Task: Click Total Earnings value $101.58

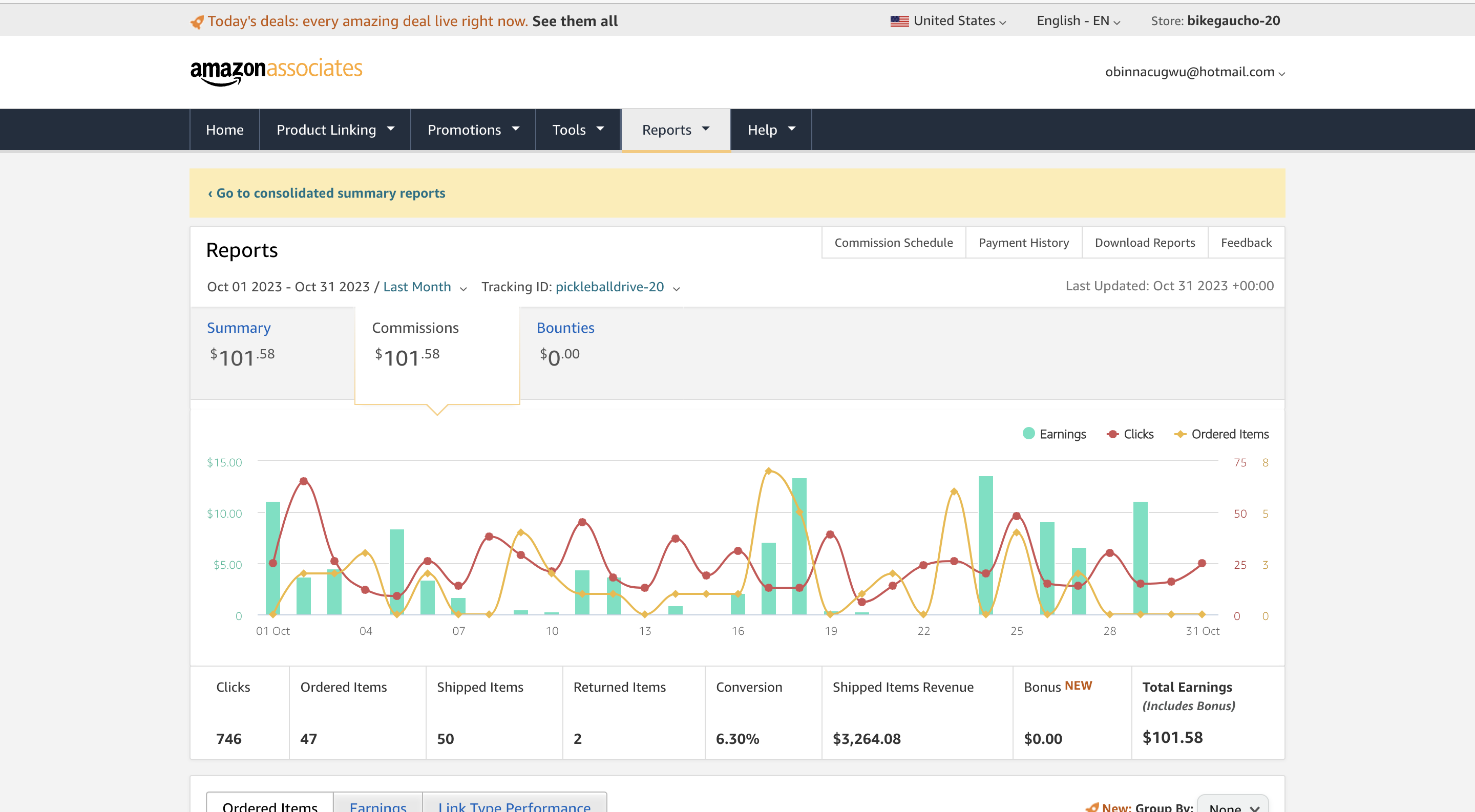Action: [x=1173, y=738]
